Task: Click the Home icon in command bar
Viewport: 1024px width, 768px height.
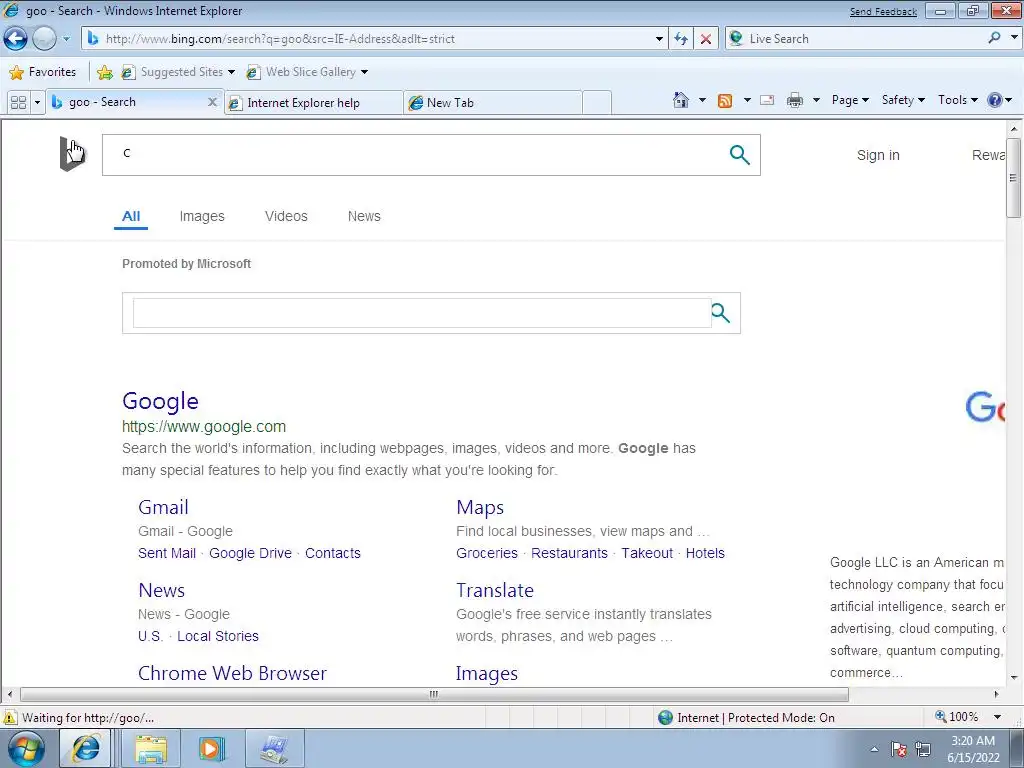Action: (x=680, y=100)
